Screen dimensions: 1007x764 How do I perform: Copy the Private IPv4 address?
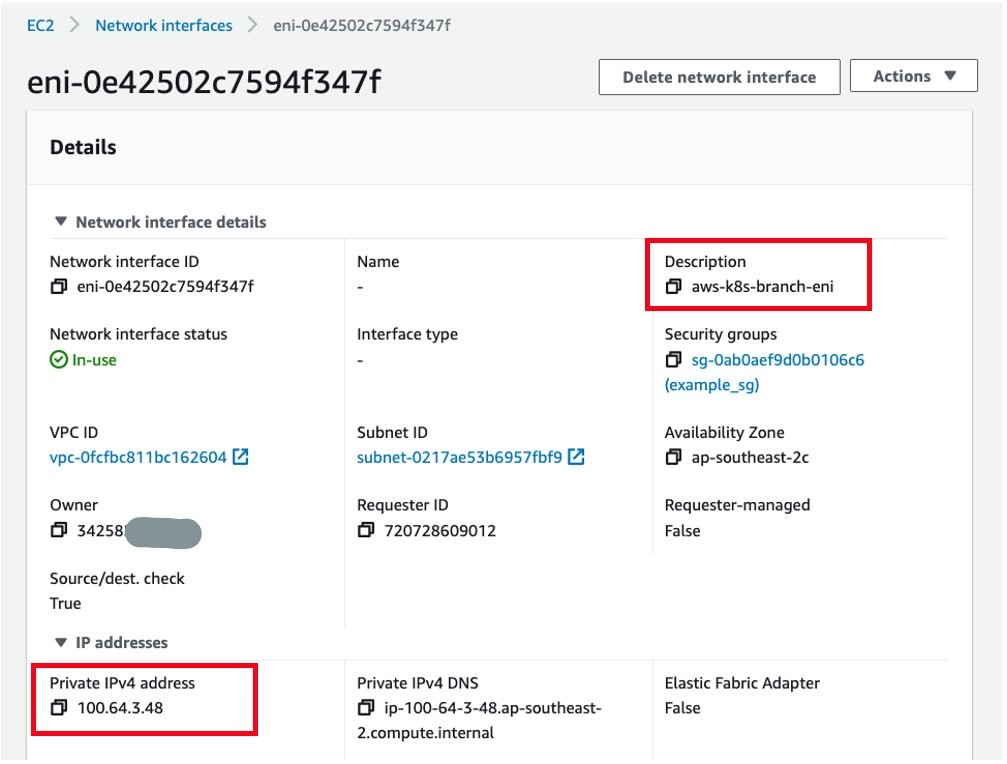(58, 708)
